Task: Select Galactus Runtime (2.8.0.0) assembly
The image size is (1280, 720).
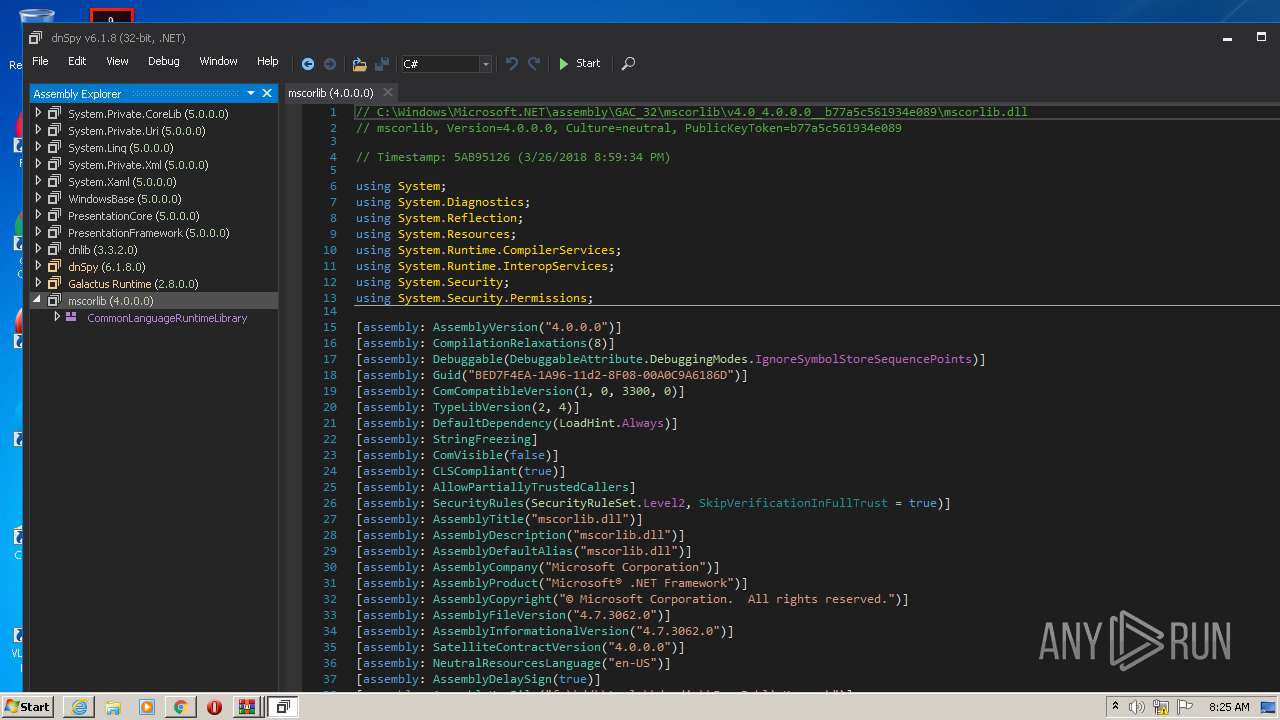Action: point(133,284)
